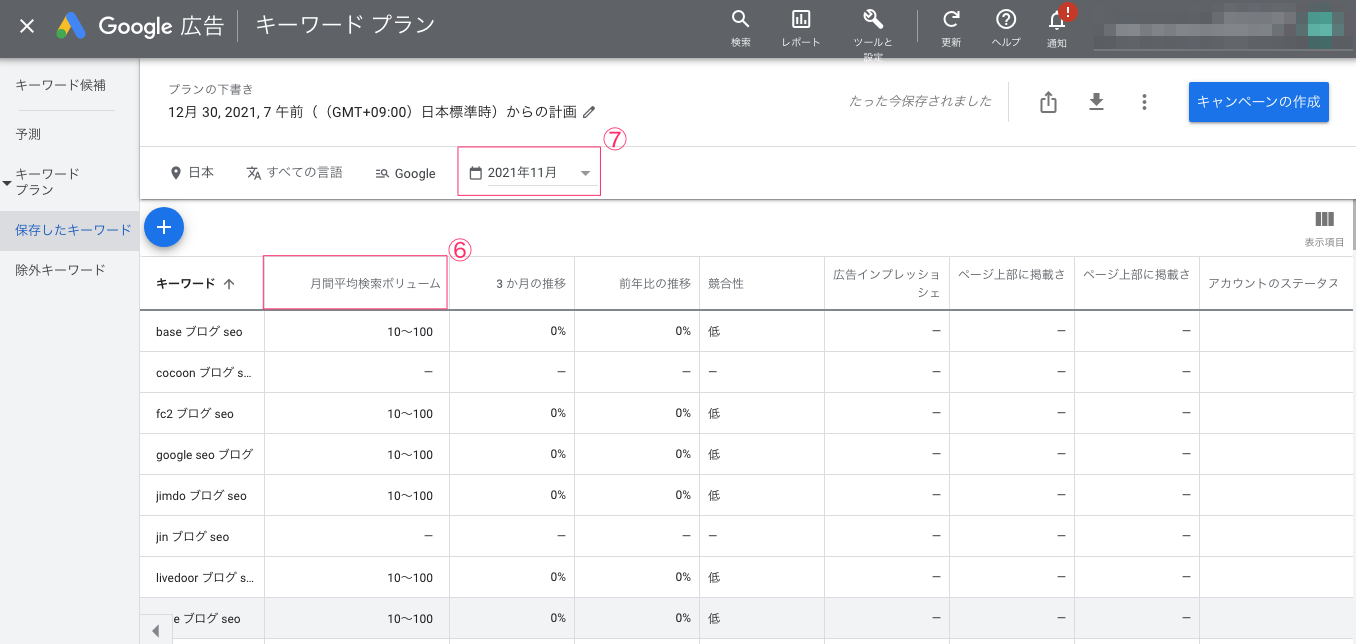Edit plan name with pencil icon
Image resolution: width=1356 pixels, height=644 pixels.
(589, 111)
